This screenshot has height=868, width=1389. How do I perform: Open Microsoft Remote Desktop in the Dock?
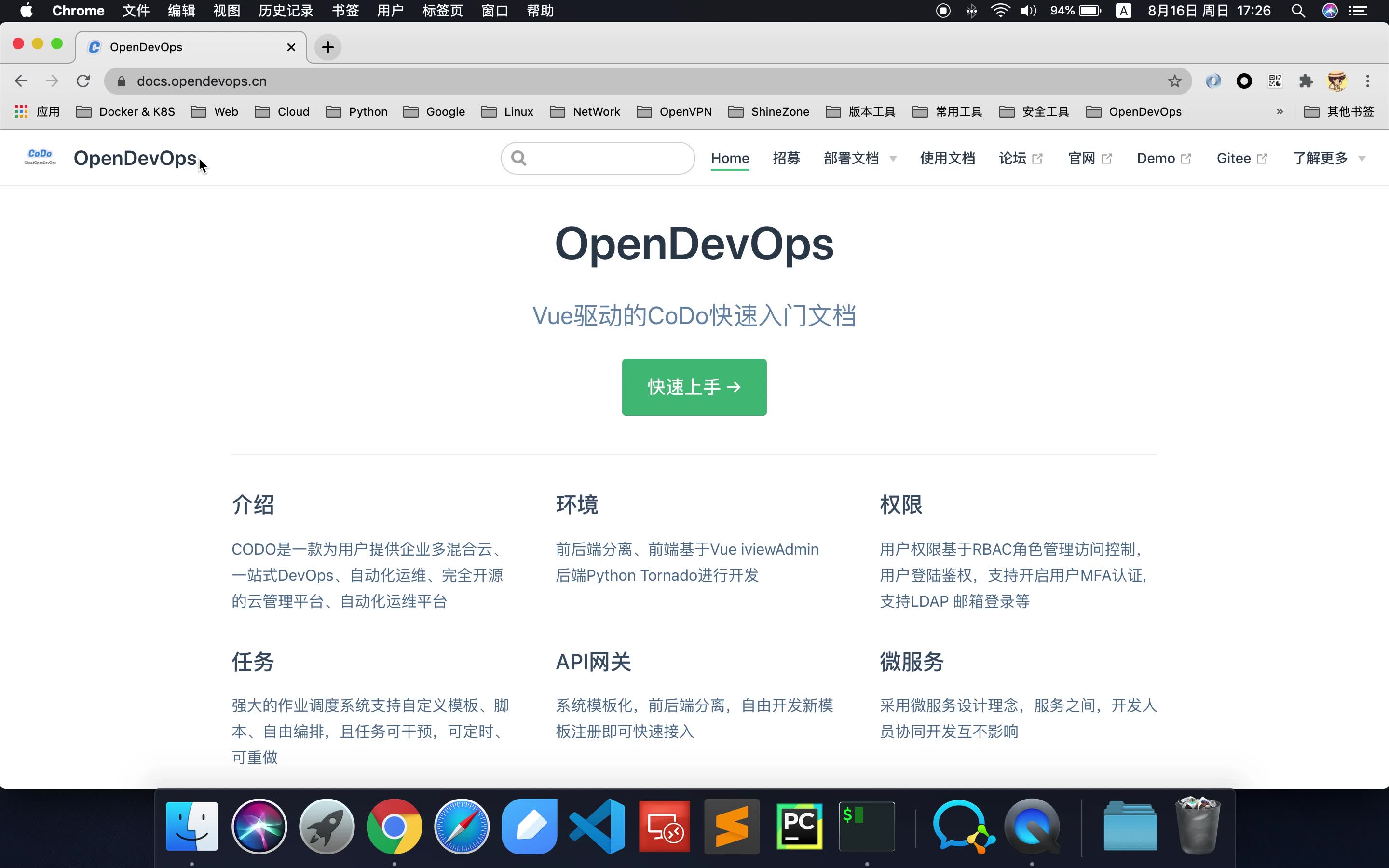pyautogui.click(x=664, y=826)
